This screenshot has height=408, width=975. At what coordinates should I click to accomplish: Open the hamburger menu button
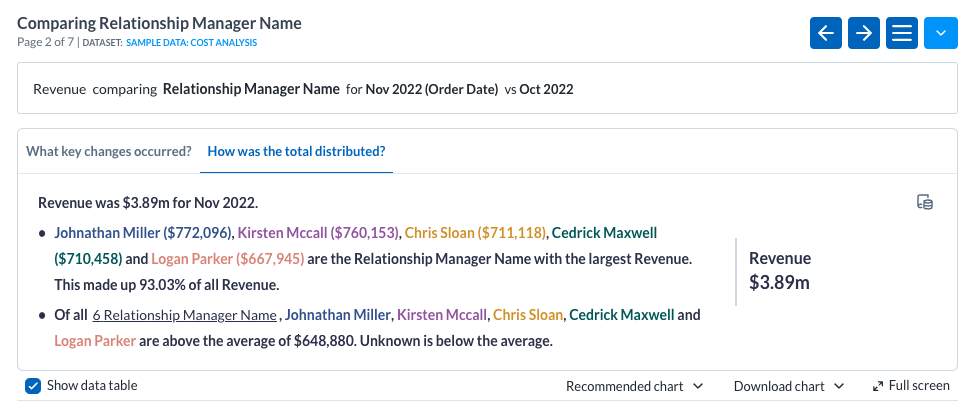[x=902, y=33]
